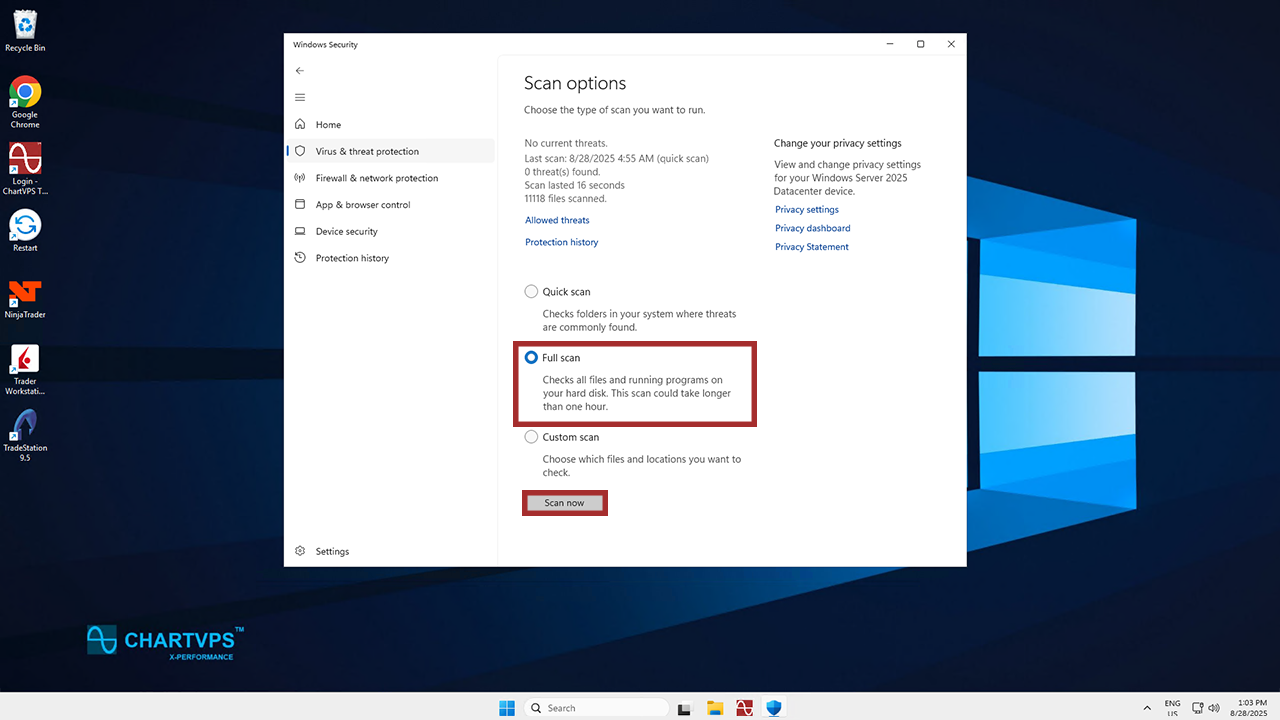Open the Allowed threats link

click(x=557, y=220)
